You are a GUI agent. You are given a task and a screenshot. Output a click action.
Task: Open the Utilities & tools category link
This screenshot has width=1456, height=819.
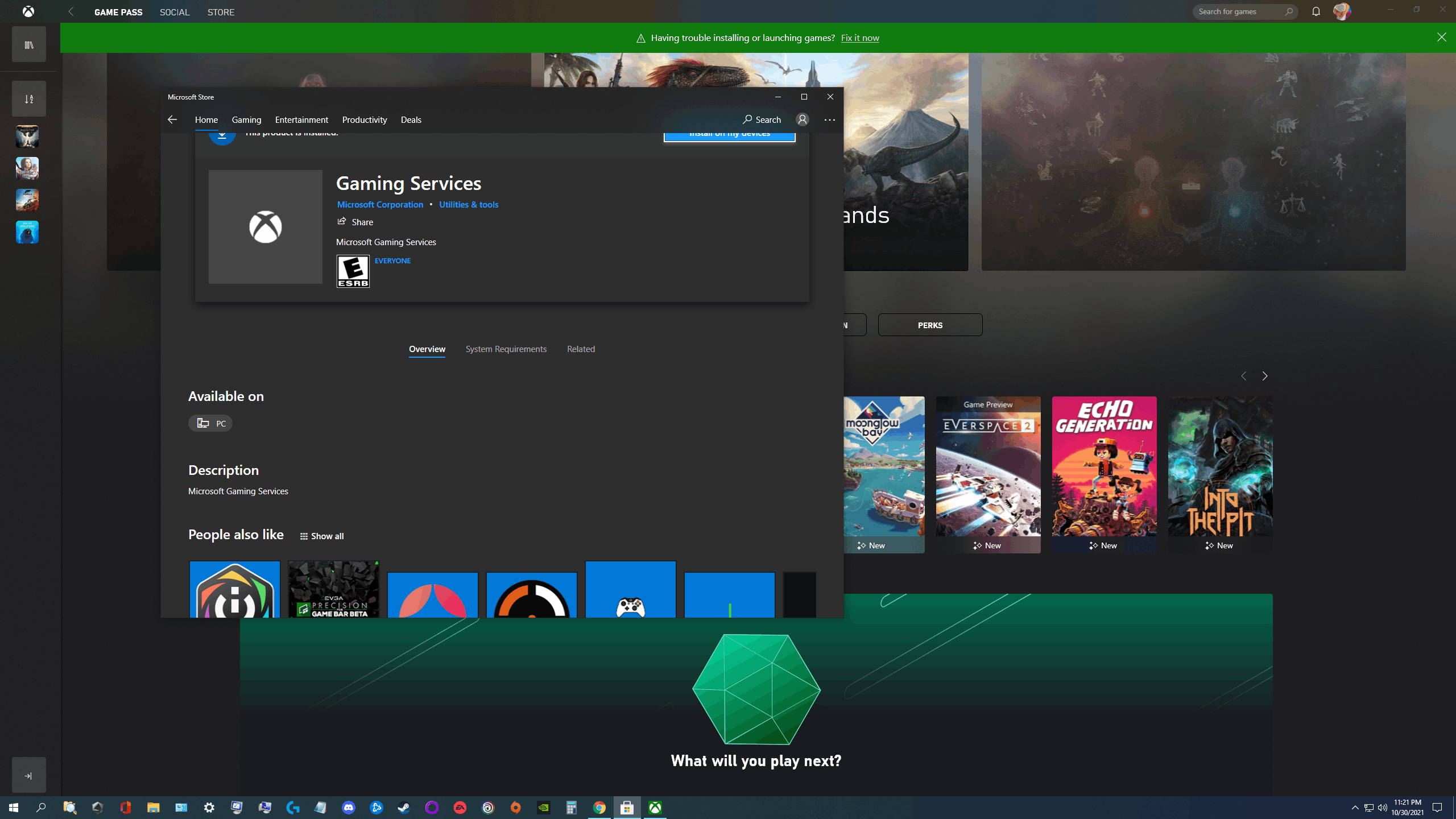[x=469, y=204]
